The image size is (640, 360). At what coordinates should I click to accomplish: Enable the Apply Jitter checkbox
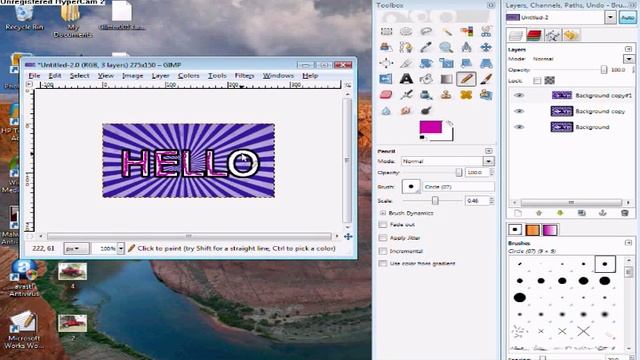click(383, 238)
